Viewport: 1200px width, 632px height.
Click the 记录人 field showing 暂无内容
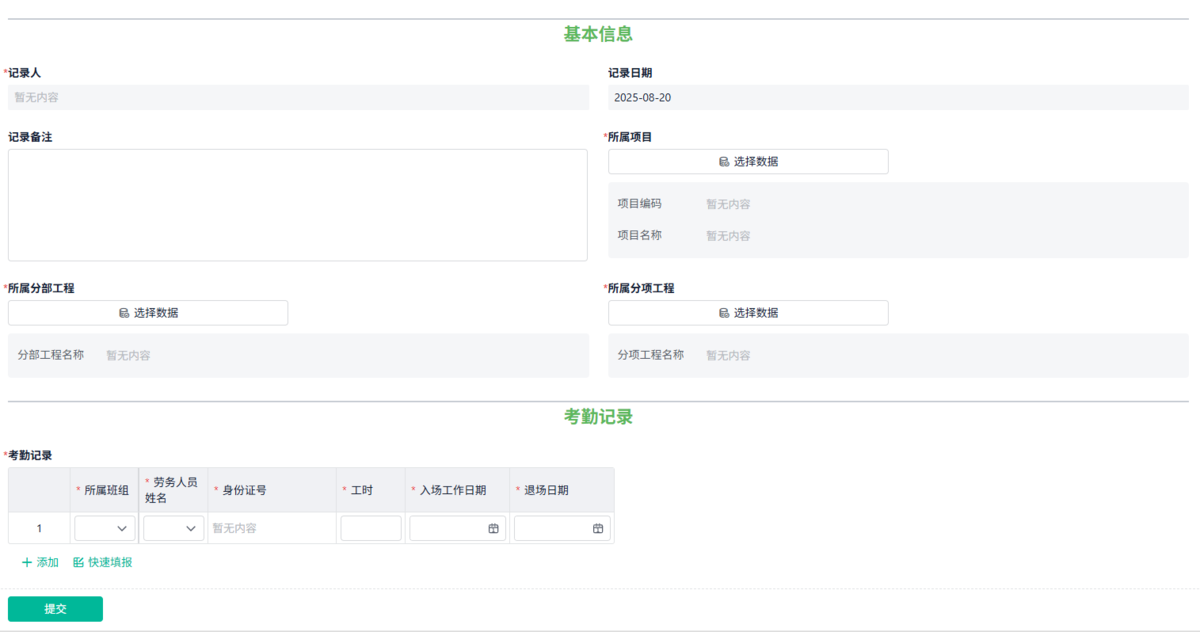(x=297, y=97)
